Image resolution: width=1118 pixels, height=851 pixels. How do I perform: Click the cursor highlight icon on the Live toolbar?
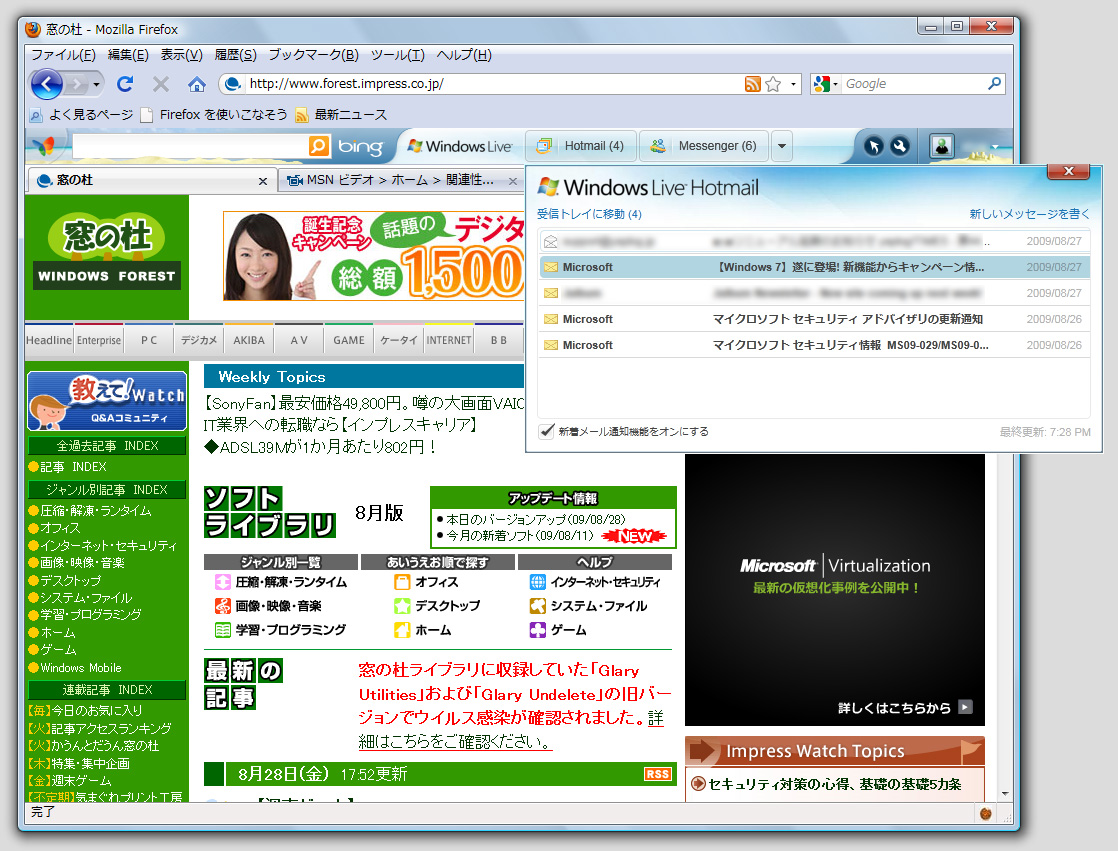875,146
